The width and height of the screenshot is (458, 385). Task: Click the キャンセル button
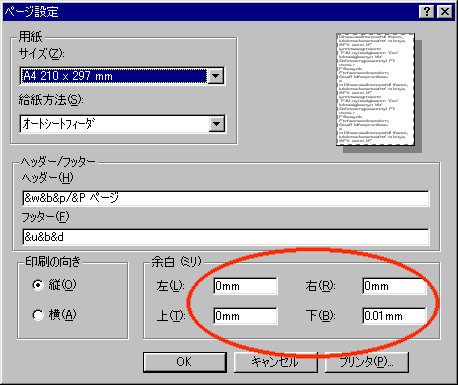275,362
